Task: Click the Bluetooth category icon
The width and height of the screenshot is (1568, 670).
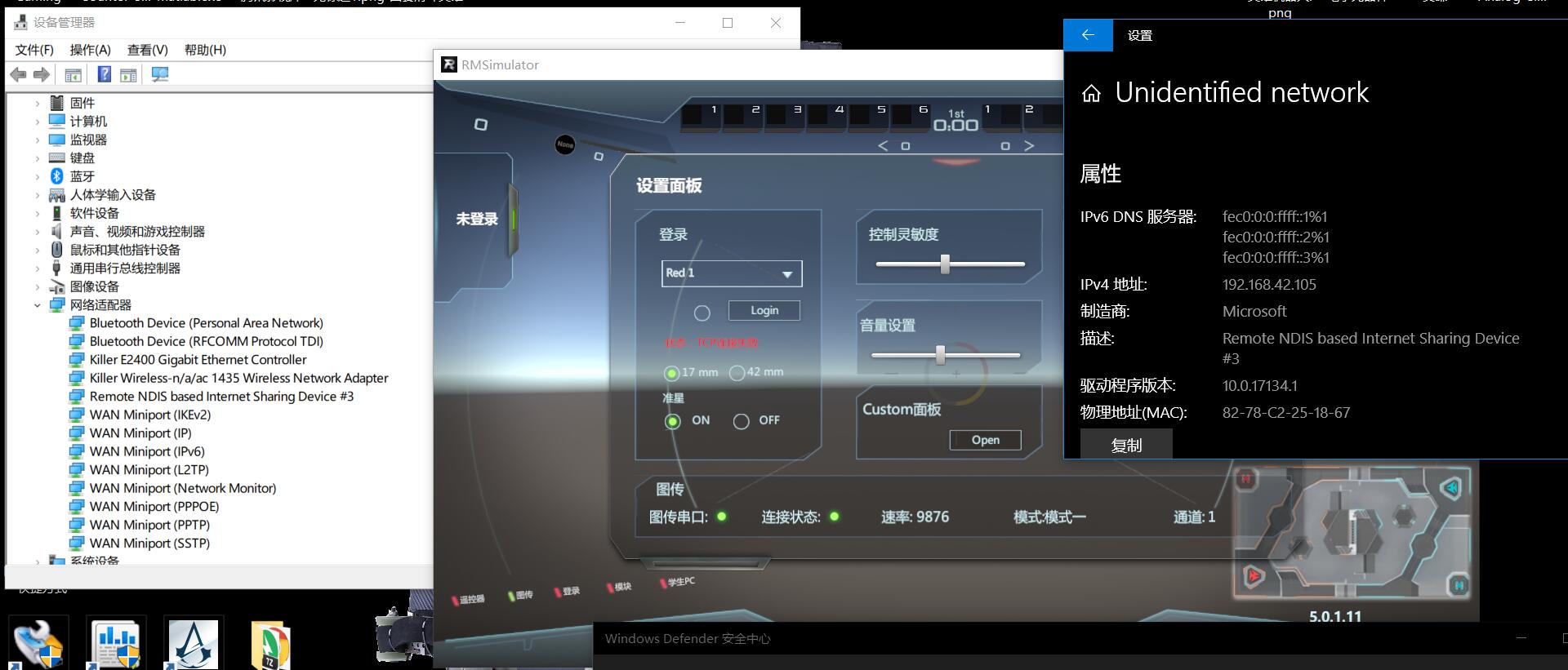Action: point(56,176)
